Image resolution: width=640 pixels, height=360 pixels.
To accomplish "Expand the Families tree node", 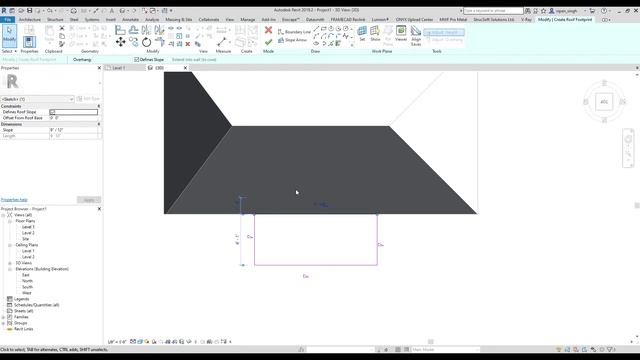I will [3, 317].
